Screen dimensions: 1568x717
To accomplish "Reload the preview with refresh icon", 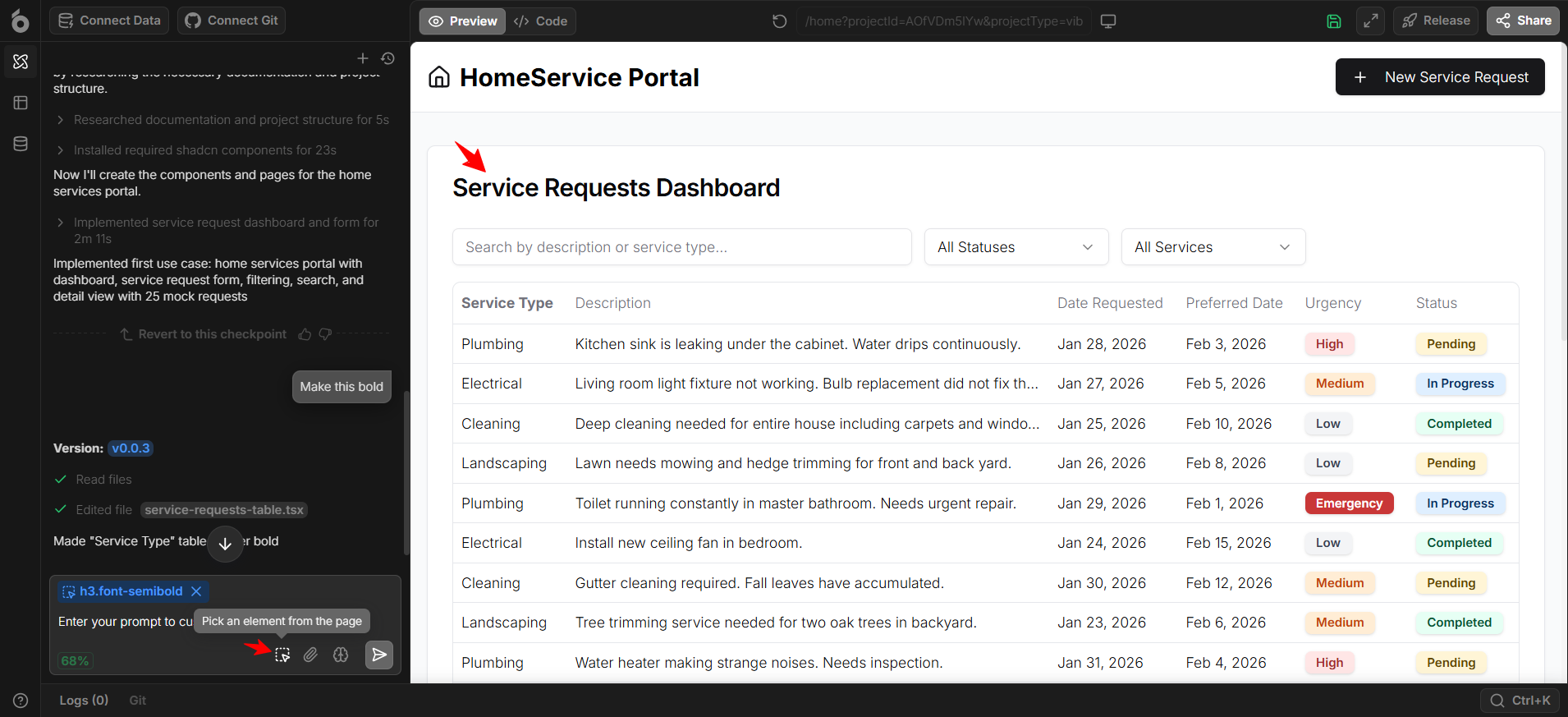I will 780,21.
